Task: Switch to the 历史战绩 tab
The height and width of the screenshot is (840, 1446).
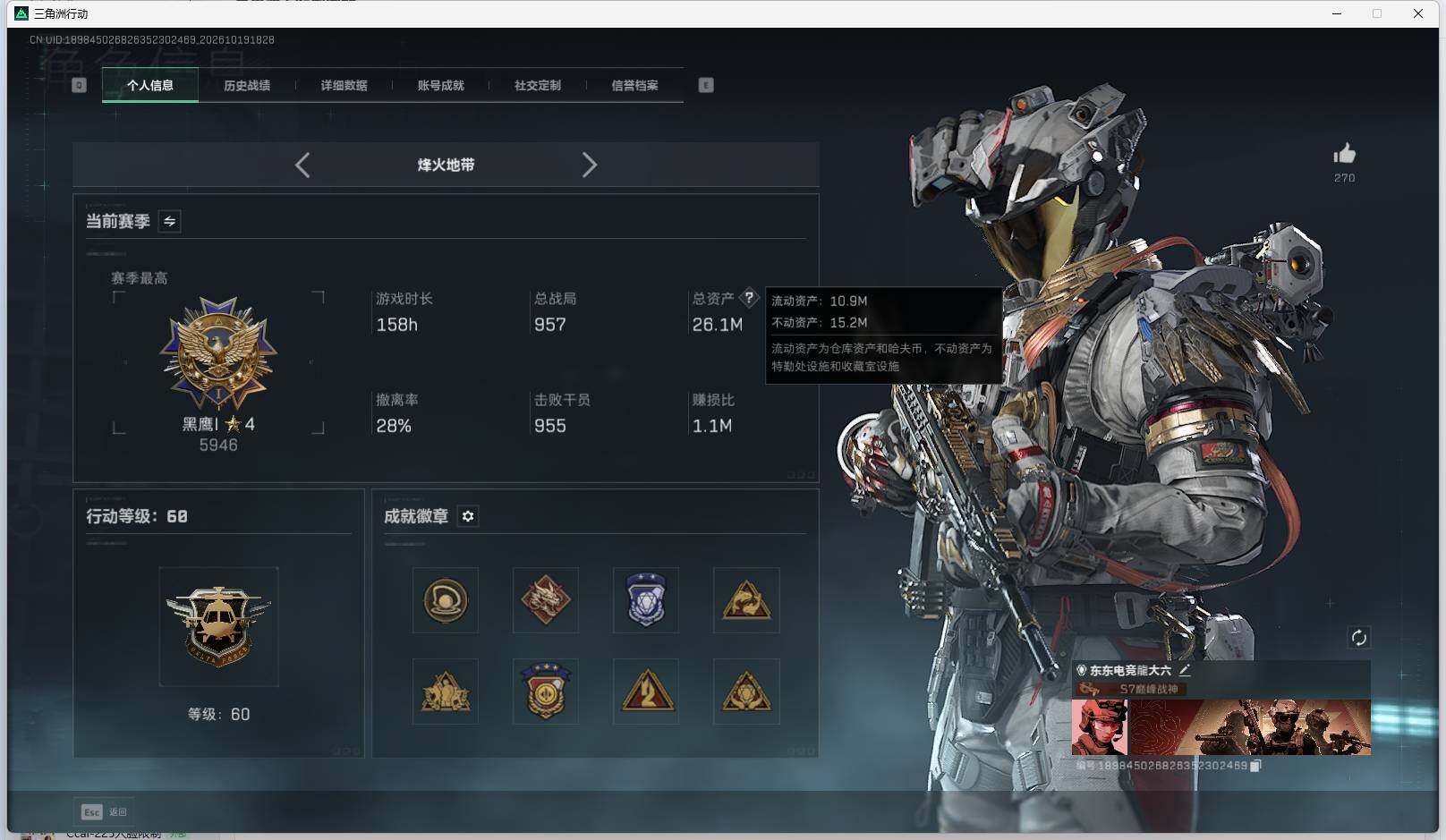Action: tap(247, 85)
